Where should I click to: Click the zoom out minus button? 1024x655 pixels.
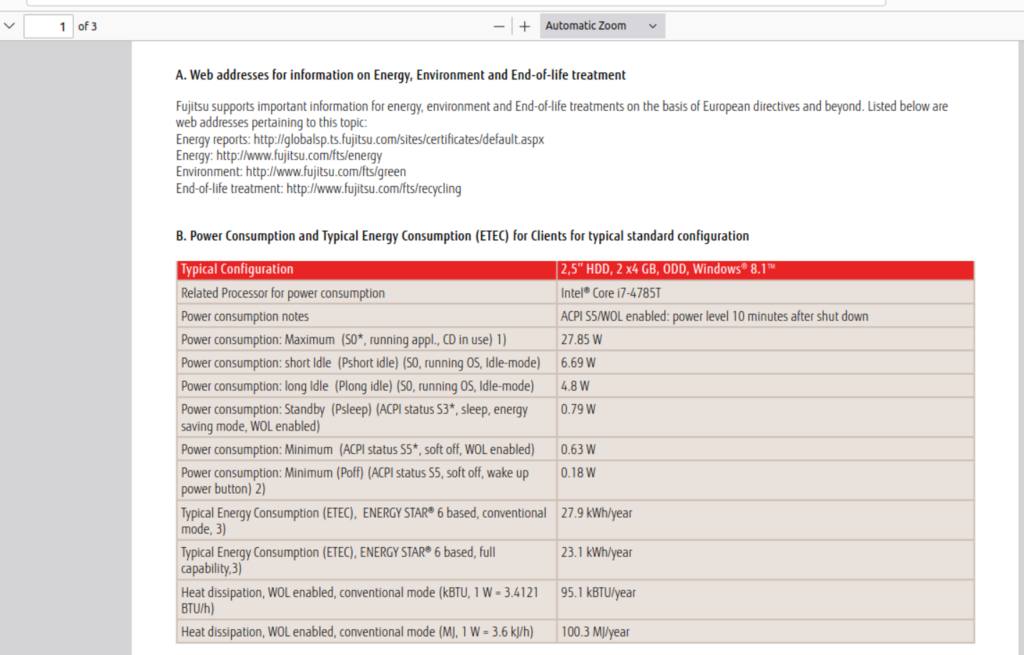tap(499, 26)
